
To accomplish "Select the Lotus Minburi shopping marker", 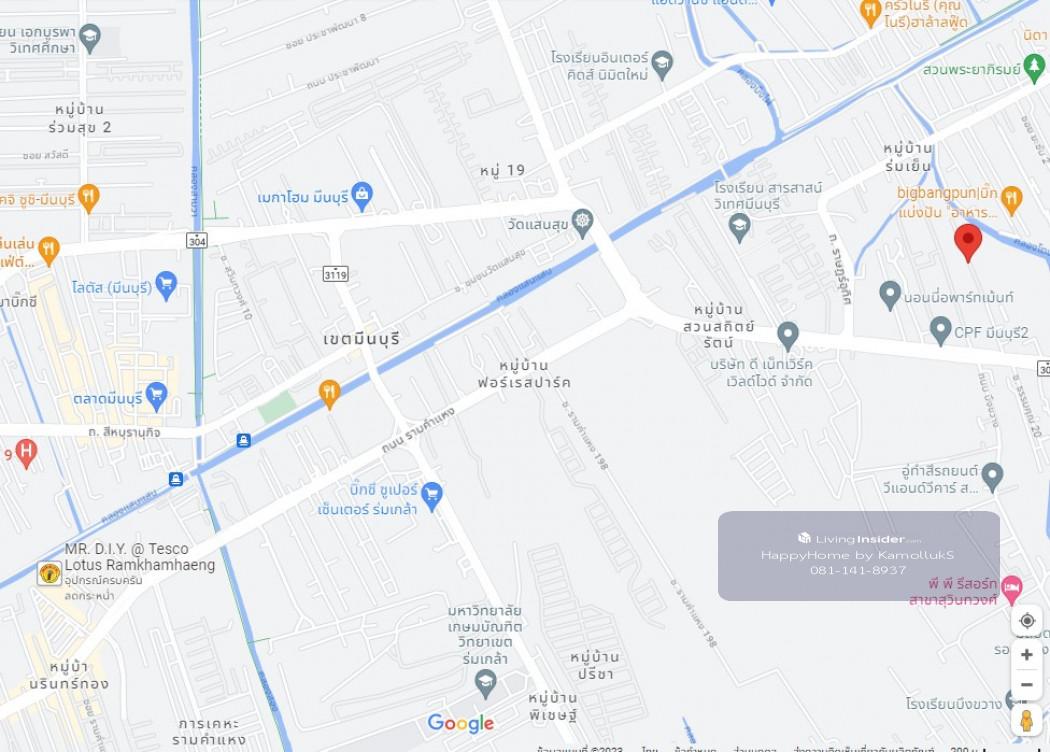I will pos(166,286).
